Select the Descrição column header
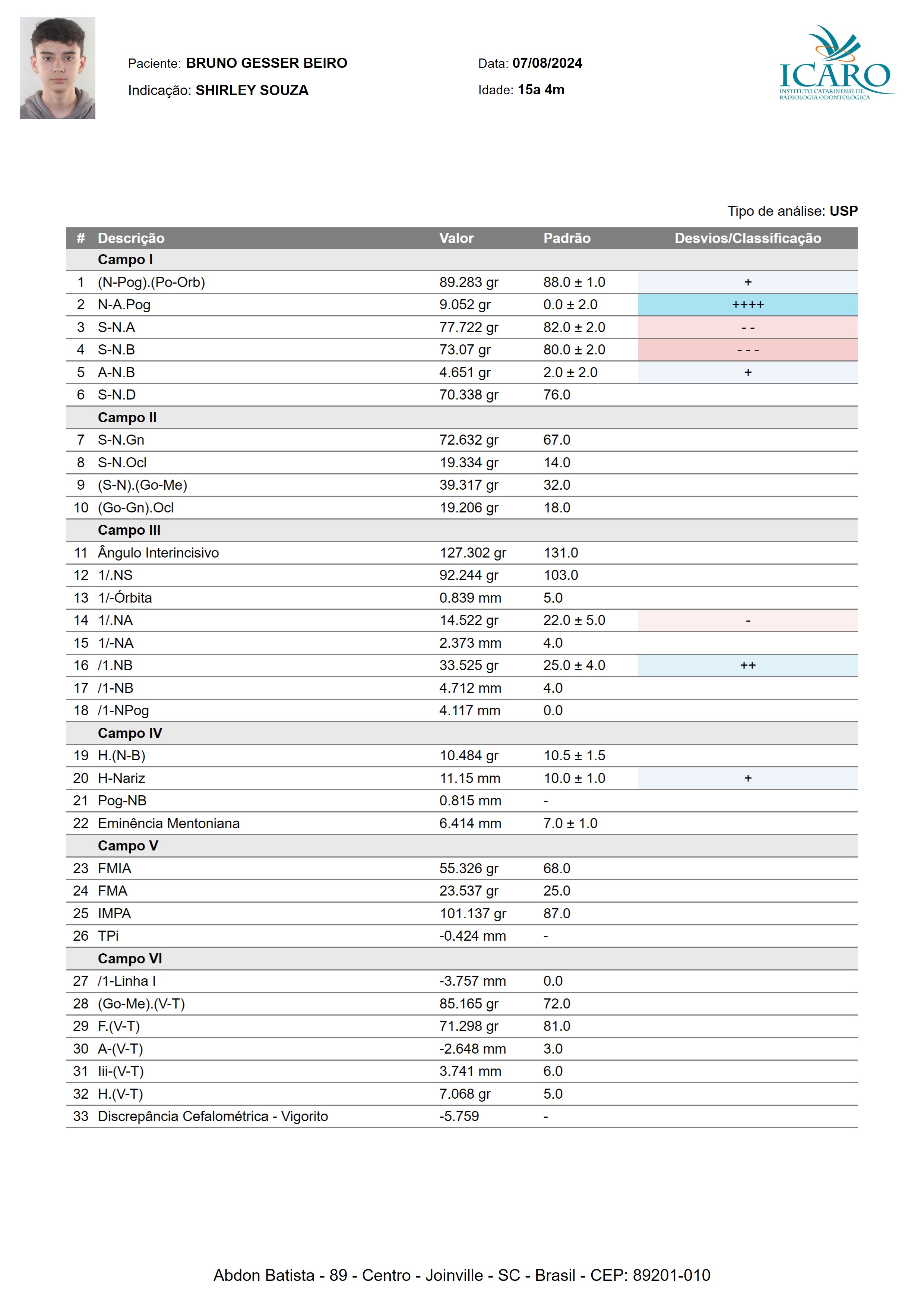 pyautogui.click(x=131, y=238)
